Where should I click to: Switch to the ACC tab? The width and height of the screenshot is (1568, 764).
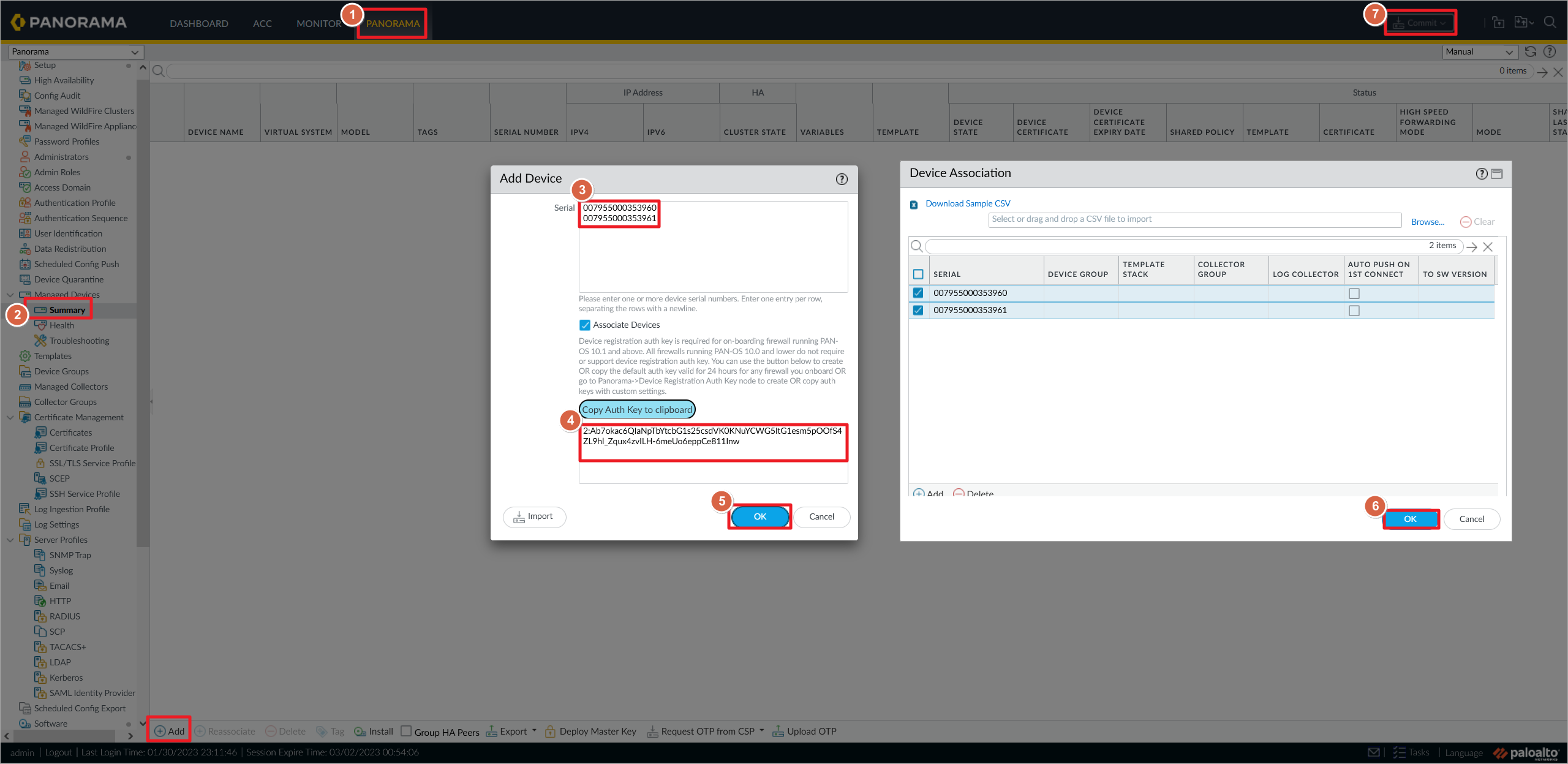[x=262, y=23]
